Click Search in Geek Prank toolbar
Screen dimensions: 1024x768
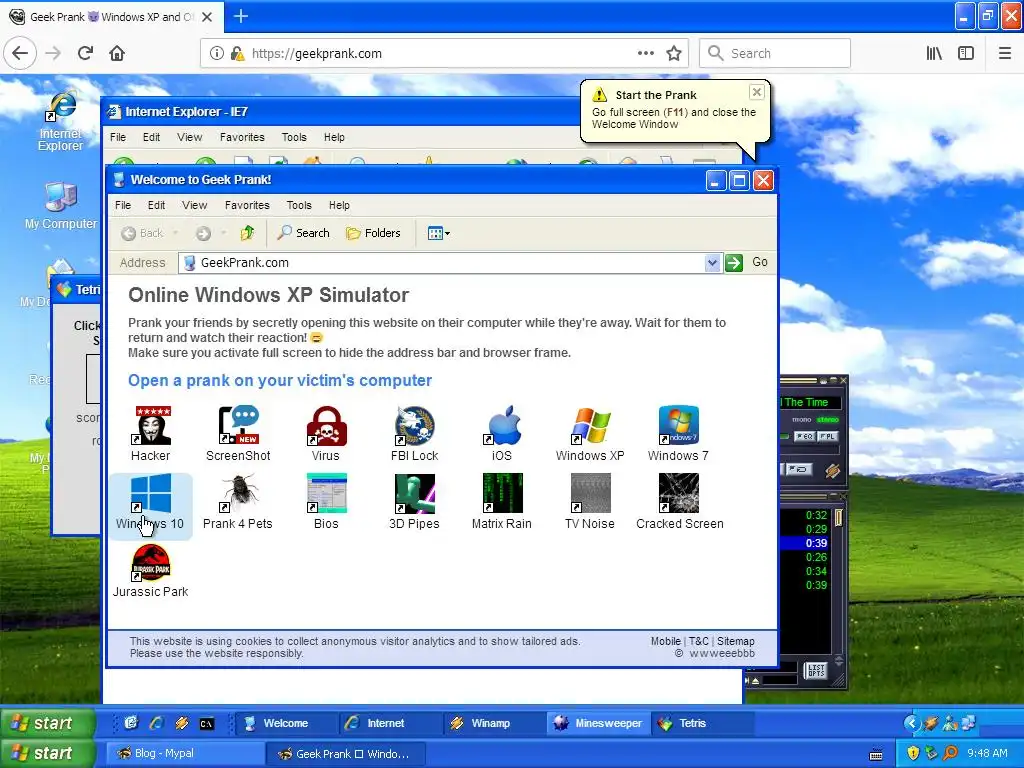click(x=304, y=233)
